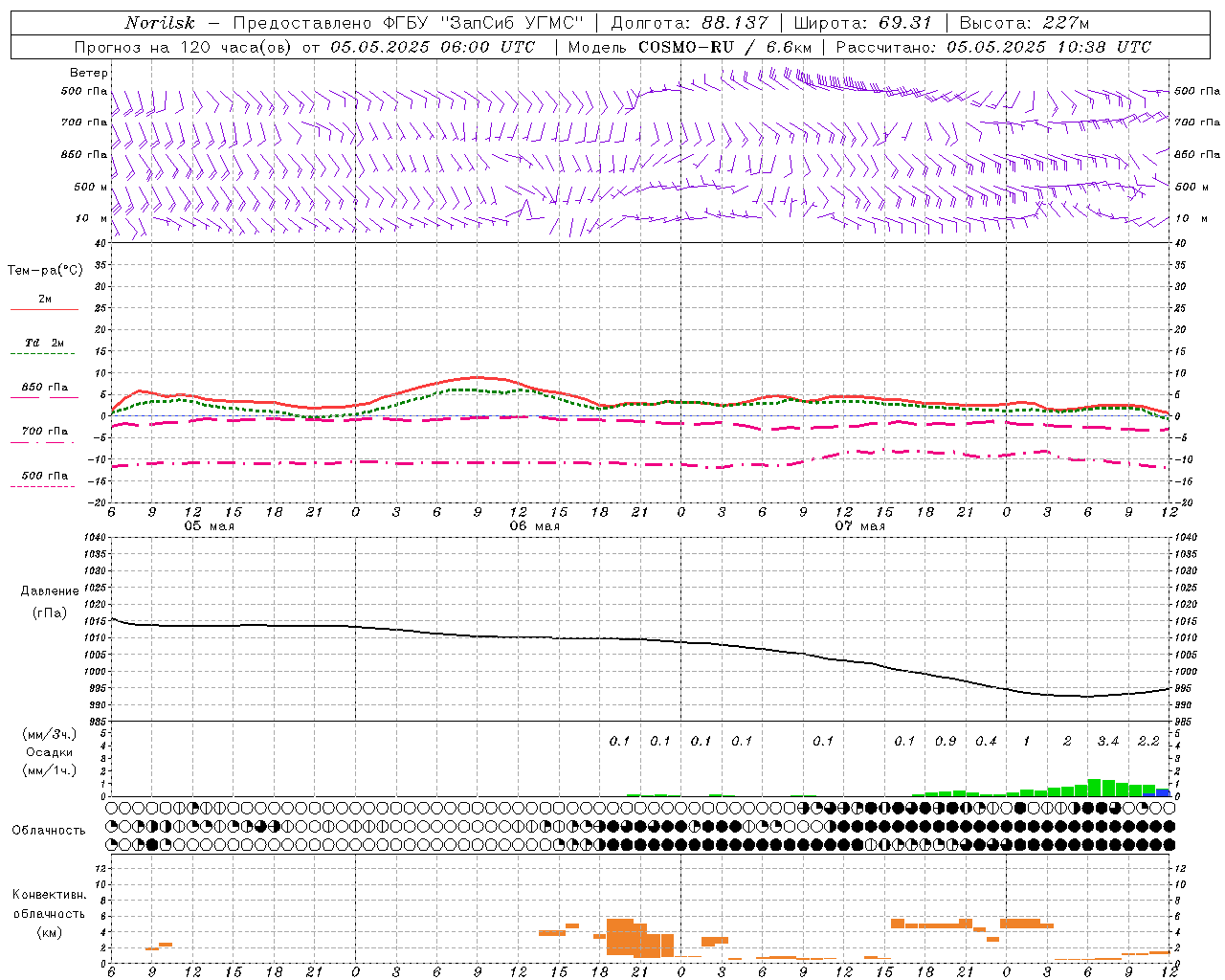The width and height of the screenshot is (1225, 980).
Task: Click the "Тем-ра(°C)" temperature legend title
Action: pos(45,270)
